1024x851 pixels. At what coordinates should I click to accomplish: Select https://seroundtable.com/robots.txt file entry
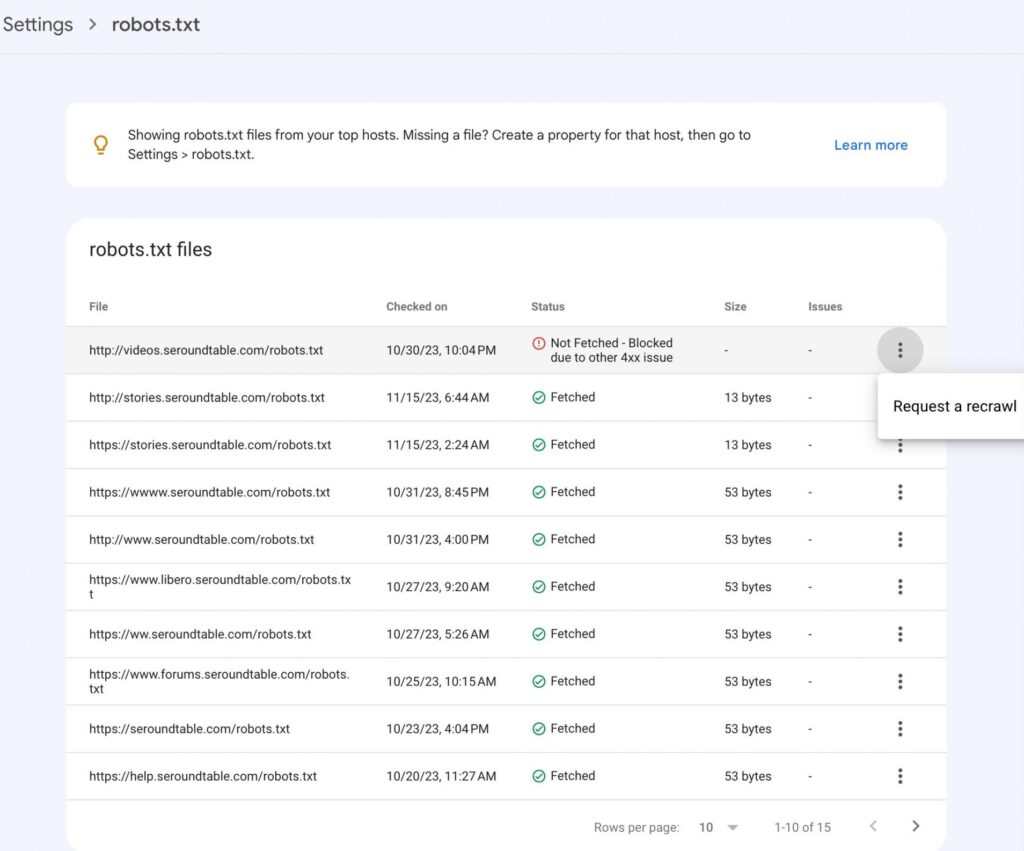[189, 729]
